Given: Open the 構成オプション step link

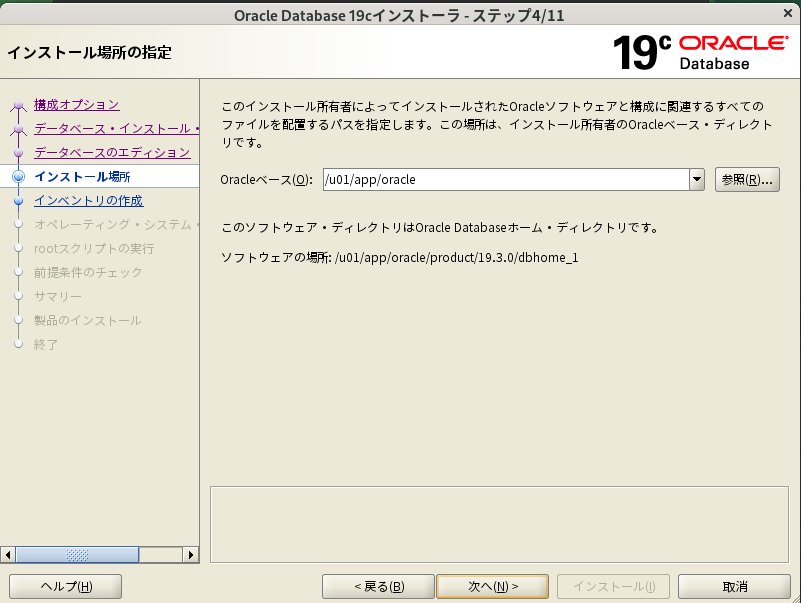Looking at the screenshot, I should click(x=77, y=105).
